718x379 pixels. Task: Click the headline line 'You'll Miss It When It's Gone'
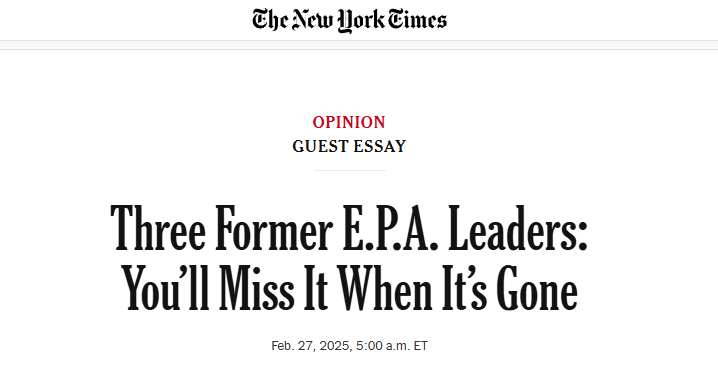(349, 288)
